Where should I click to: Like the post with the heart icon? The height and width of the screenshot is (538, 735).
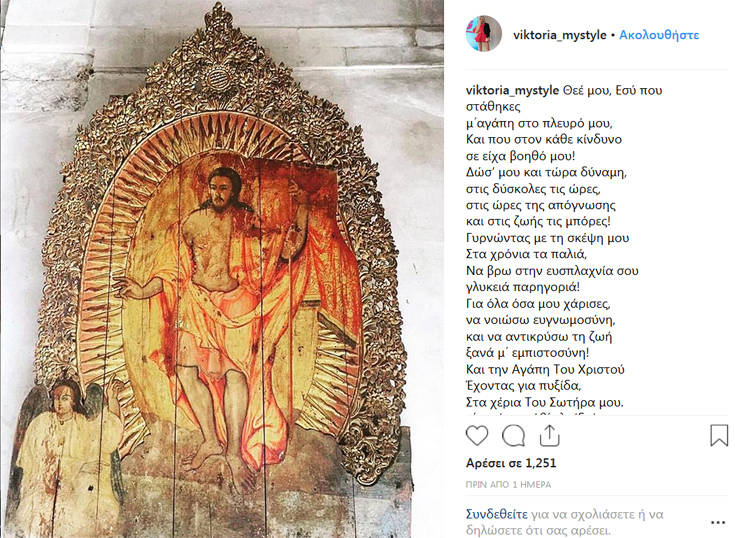point(477,435)
